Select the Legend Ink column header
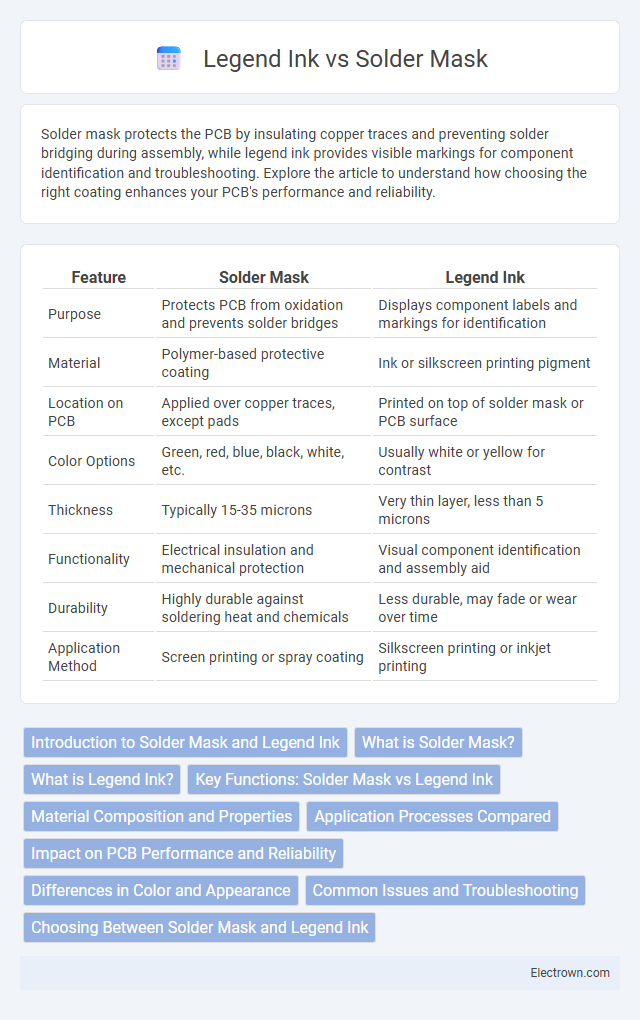 [x=485, y=277]
